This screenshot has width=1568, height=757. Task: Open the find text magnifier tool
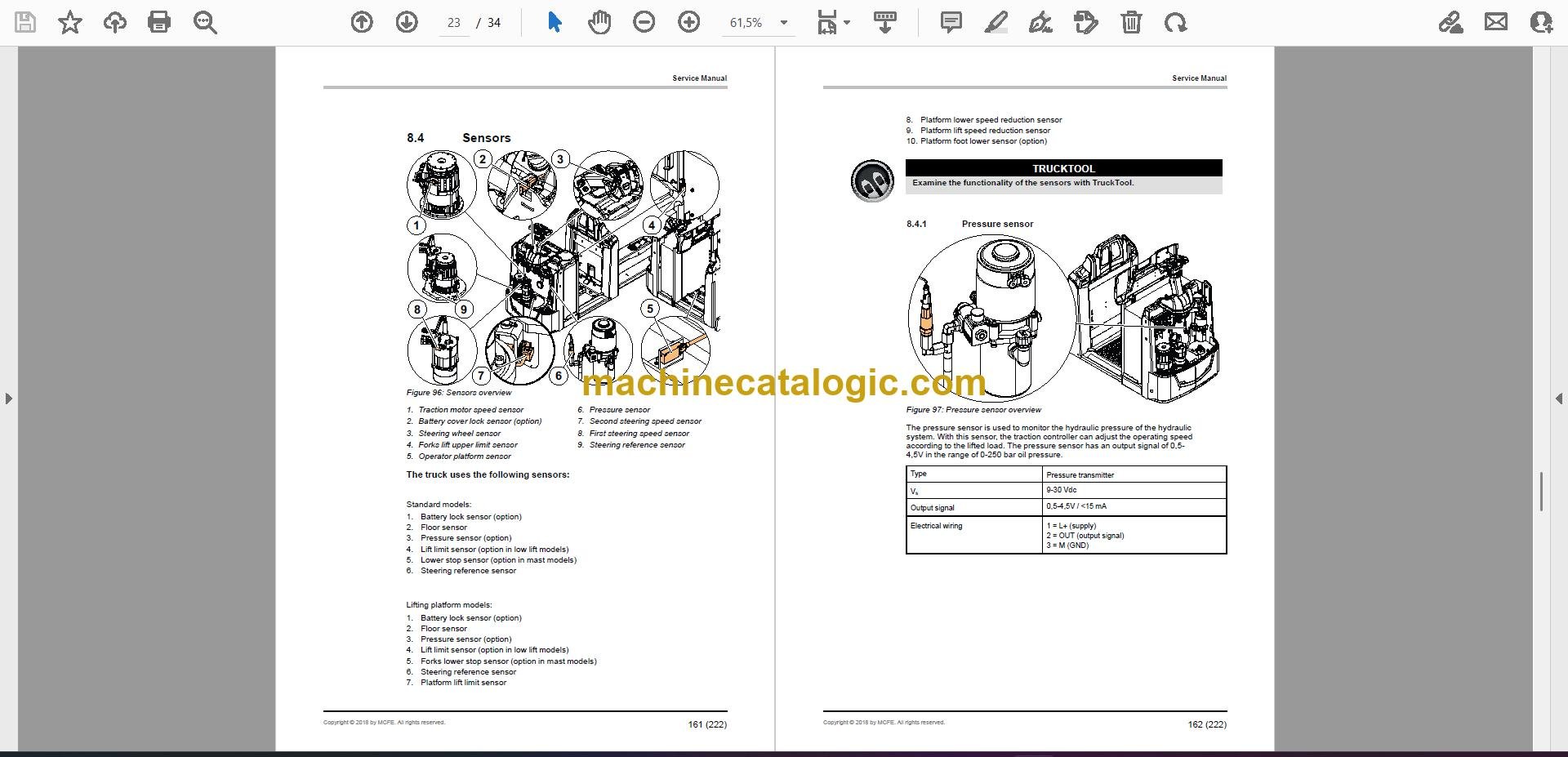(205, 22)
